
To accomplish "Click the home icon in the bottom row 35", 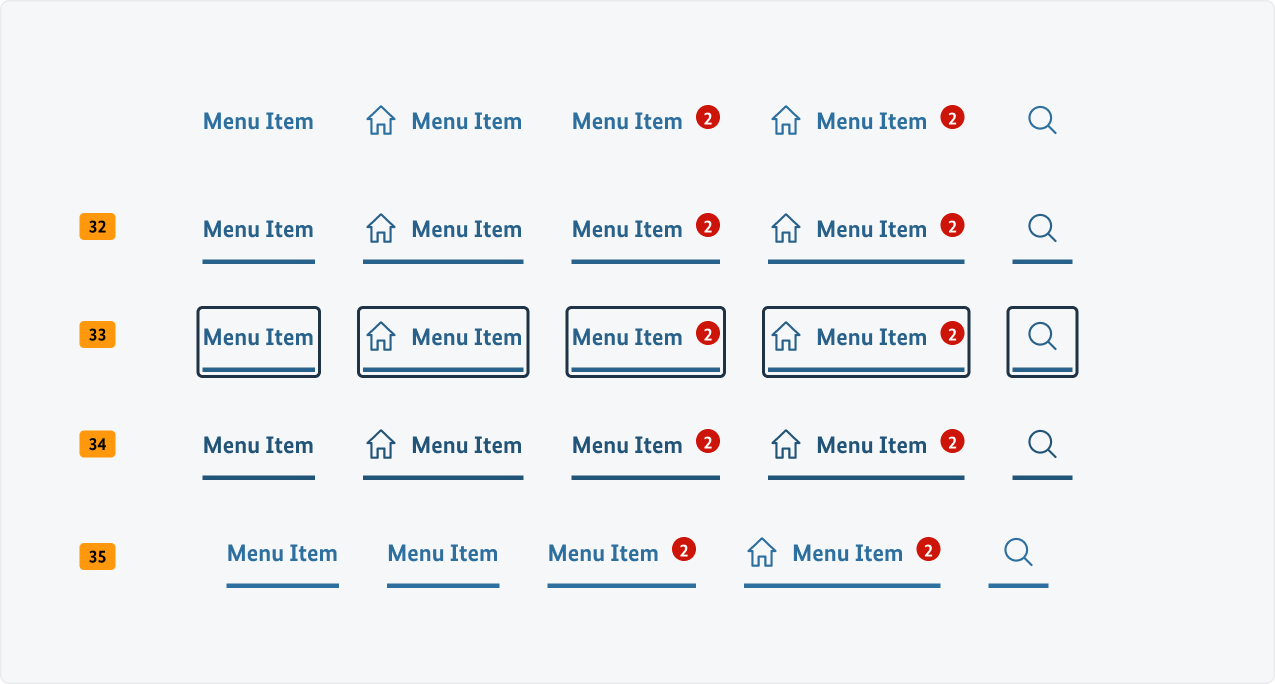I will (762, 552).
